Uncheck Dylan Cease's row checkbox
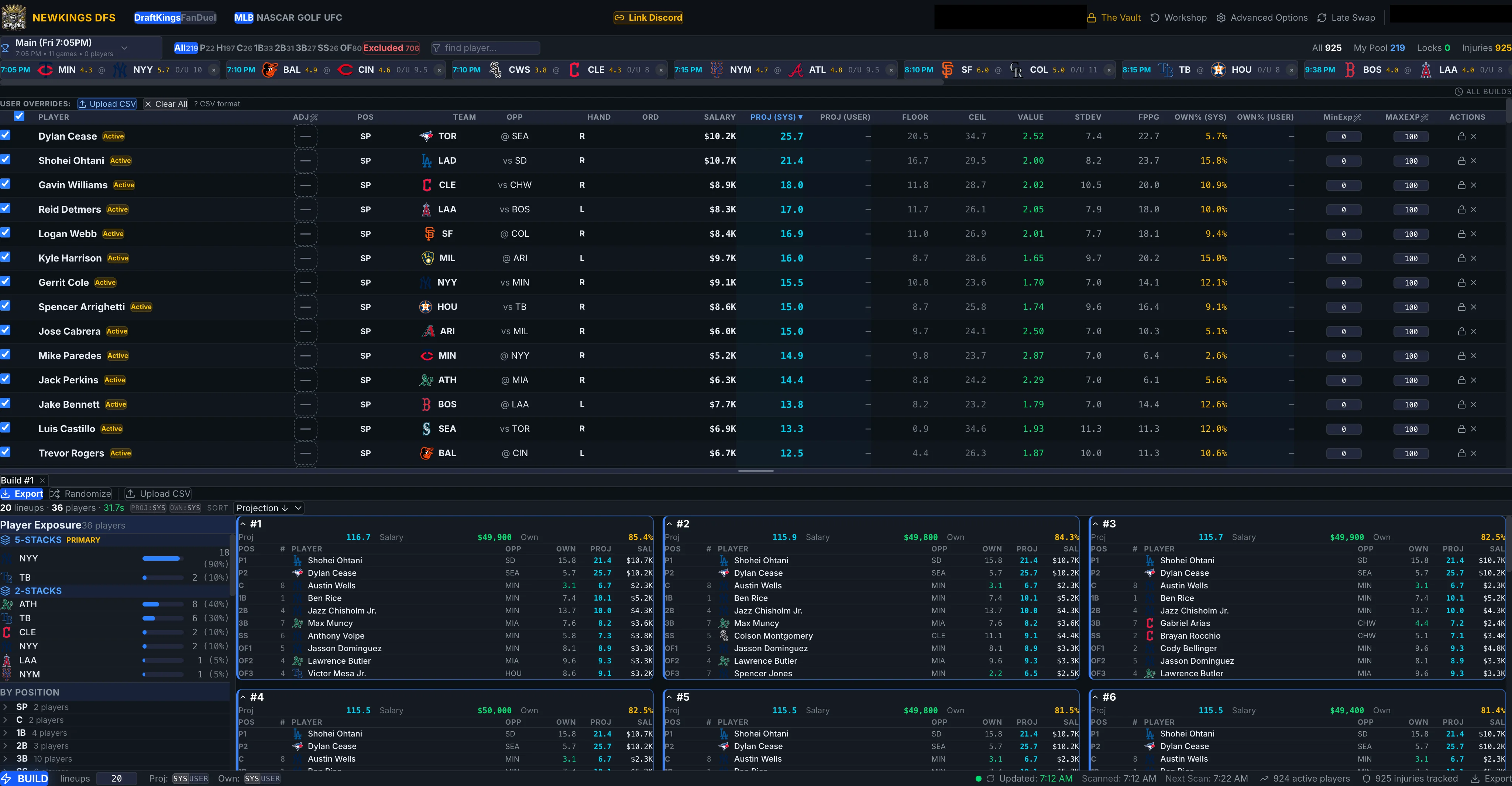Screen dimensions: 1512x786 pyautogui.click(x=5, y=135)
